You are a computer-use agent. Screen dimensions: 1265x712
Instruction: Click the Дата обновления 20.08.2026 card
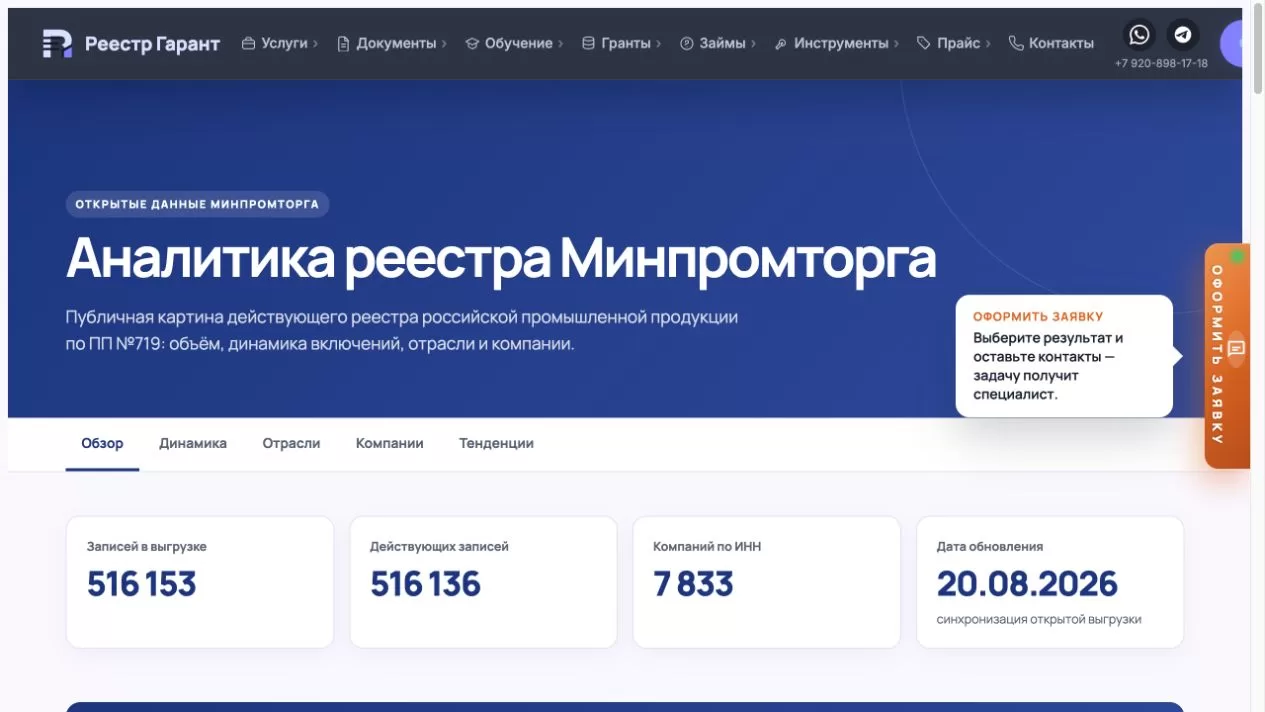[x=1050, y=582]
